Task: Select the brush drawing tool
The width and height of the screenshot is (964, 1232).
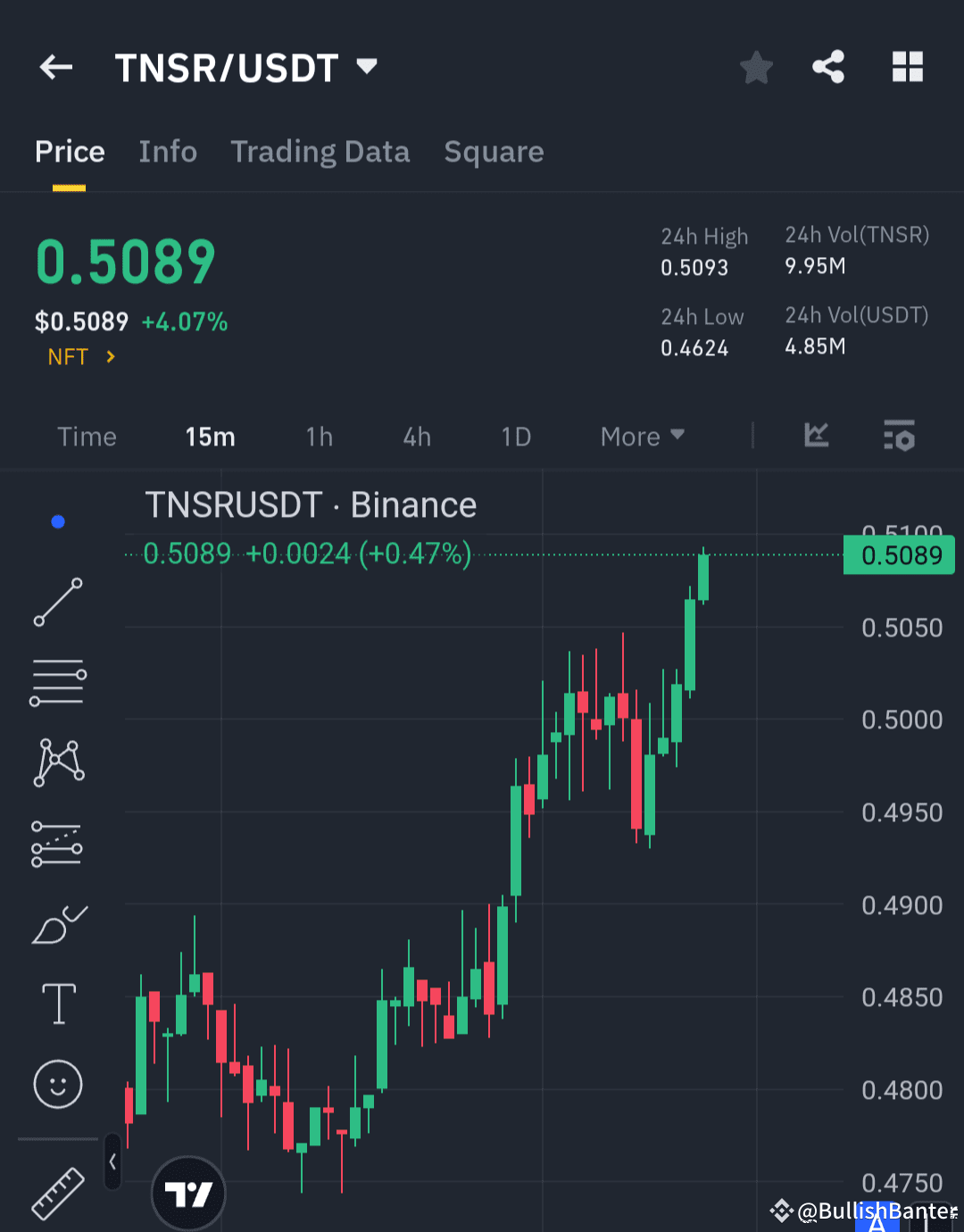Action: pos(57,924)
